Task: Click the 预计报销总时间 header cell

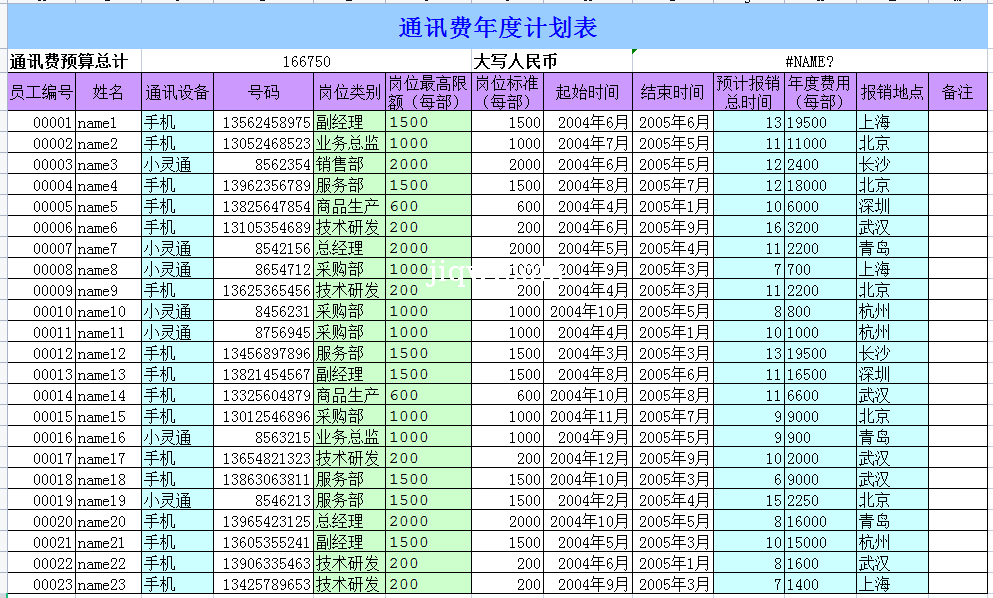Action: pyautogui.click(x=749, y=92)
